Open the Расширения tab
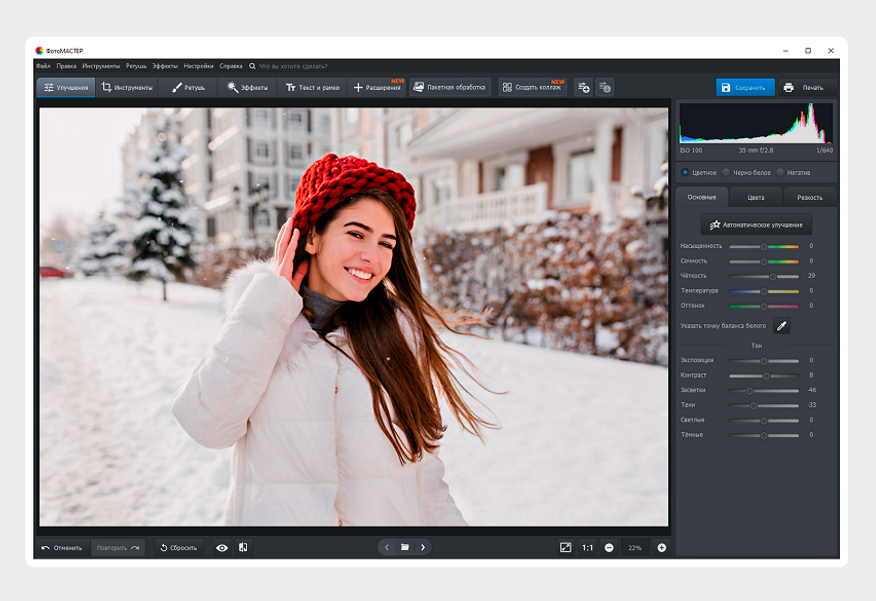The height and width of the screenshot is (601, 876). click(378, 88)
